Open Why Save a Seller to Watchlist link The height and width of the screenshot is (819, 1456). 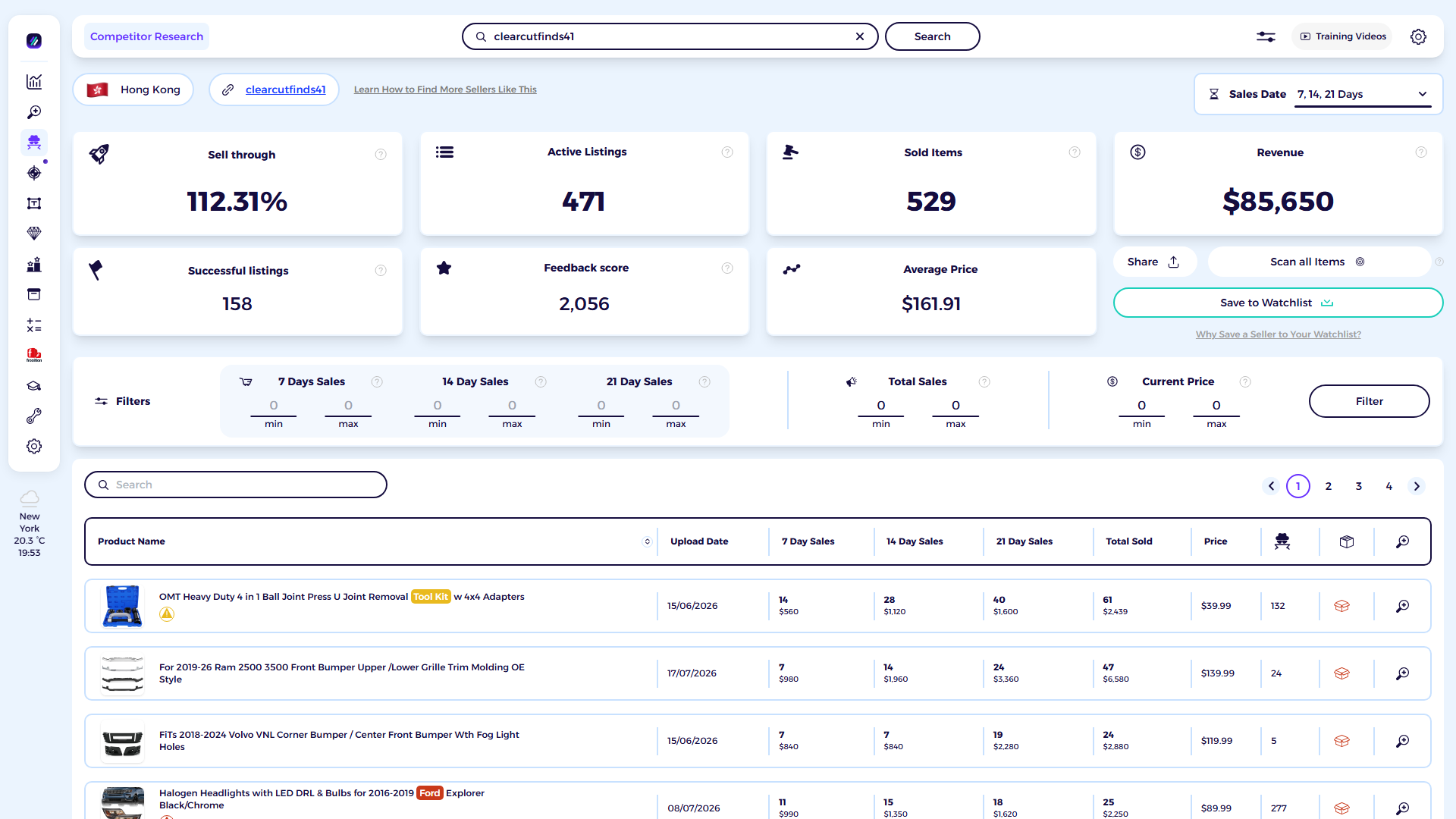tap(1278, 334)
